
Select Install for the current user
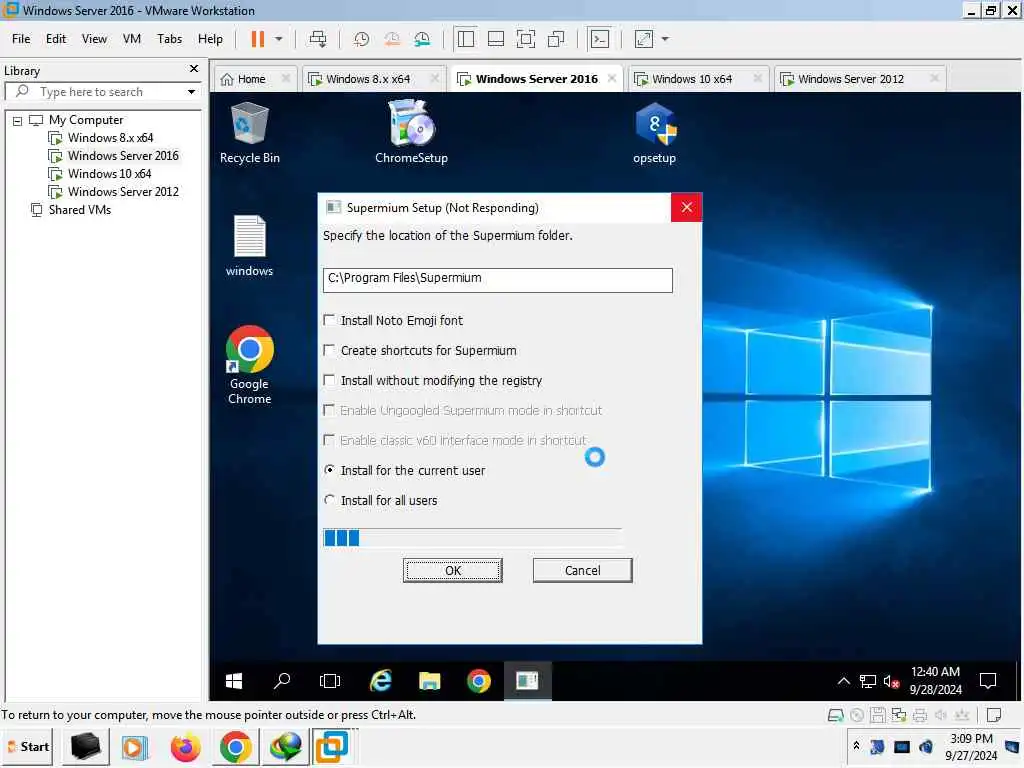330,470
